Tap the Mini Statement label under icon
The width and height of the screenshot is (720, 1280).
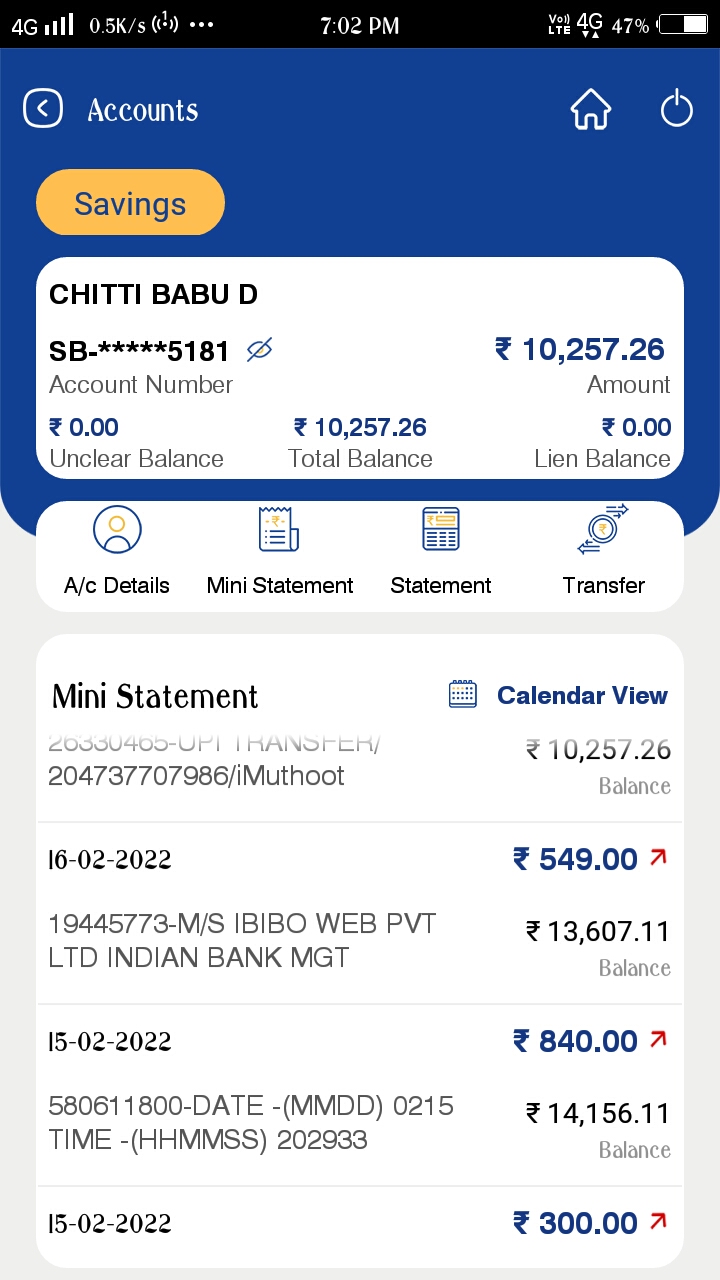tap(280, 586)
